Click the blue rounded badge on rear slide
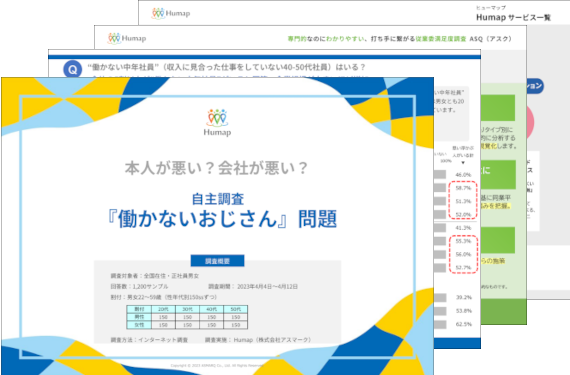Image resolution: width=570 pixels, height=375 pixels. [535, 86]
